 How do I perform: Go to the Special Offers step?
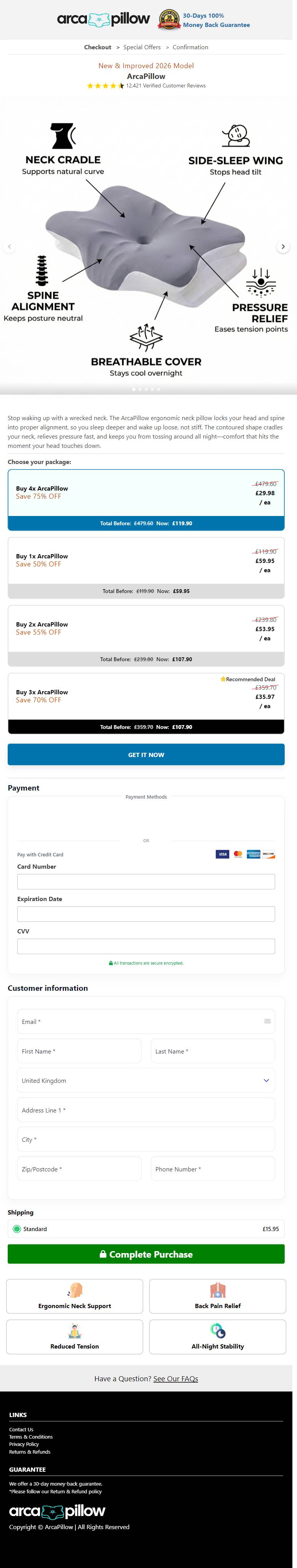coord(142,47)
